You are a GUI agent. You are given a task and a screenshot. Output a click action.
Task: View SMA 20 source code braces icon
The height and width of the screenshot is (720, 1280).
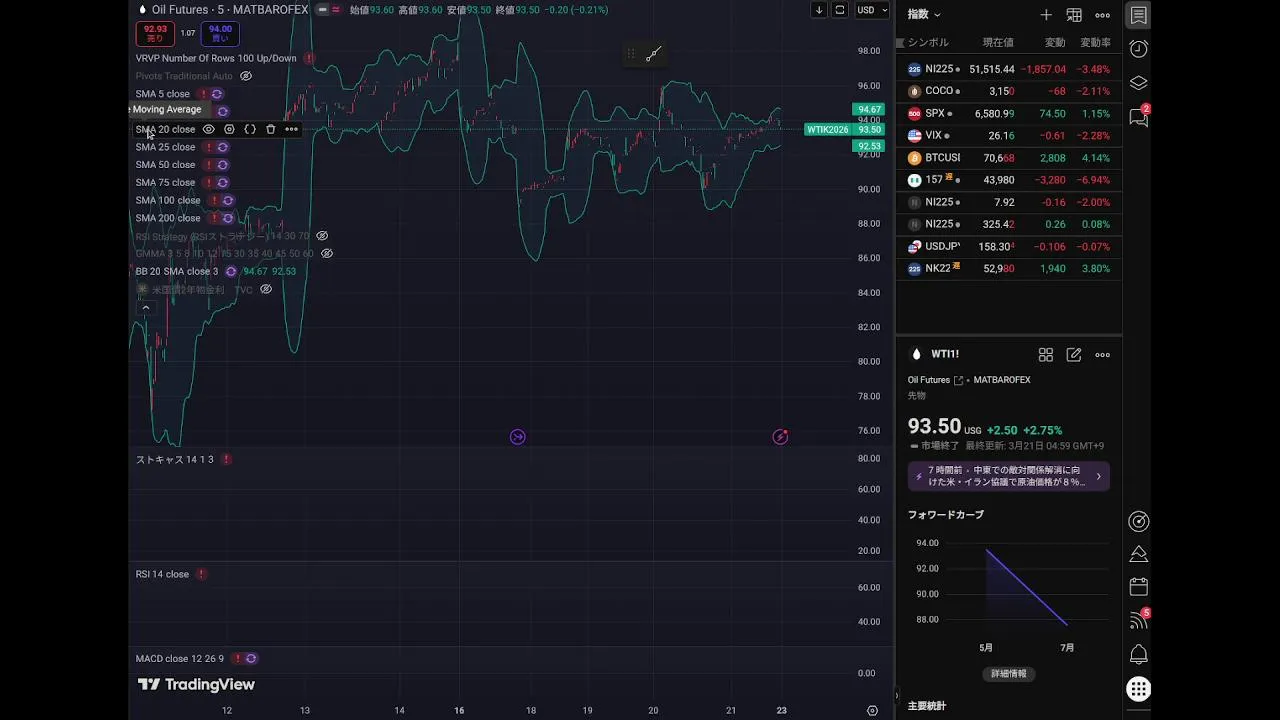point(250,129)
